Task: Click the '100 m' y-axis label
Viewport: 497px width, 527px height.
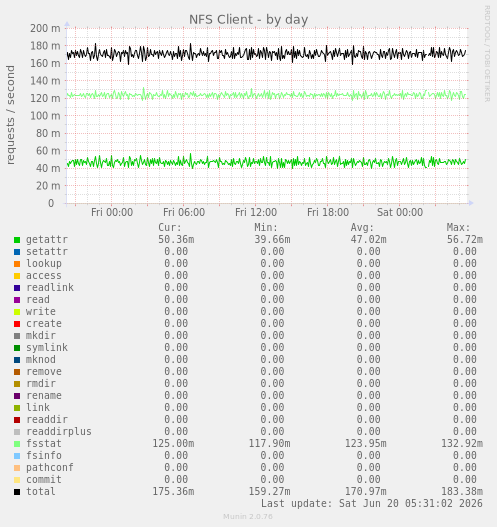Action: pyautogui.click(x=45, y=116)
